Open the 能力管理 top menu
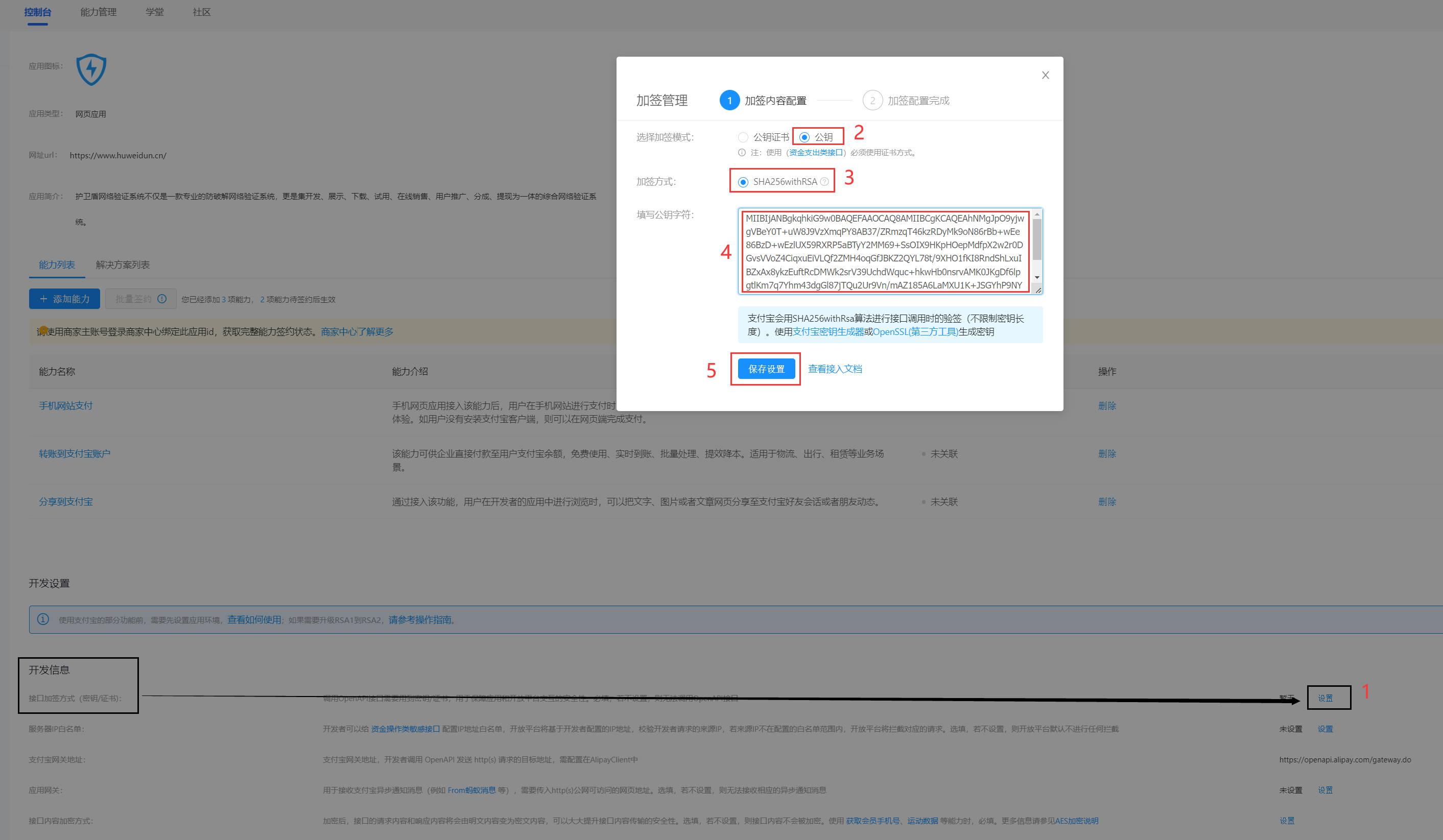This screenshot has width=1443, height=840. tap(99, 12)
